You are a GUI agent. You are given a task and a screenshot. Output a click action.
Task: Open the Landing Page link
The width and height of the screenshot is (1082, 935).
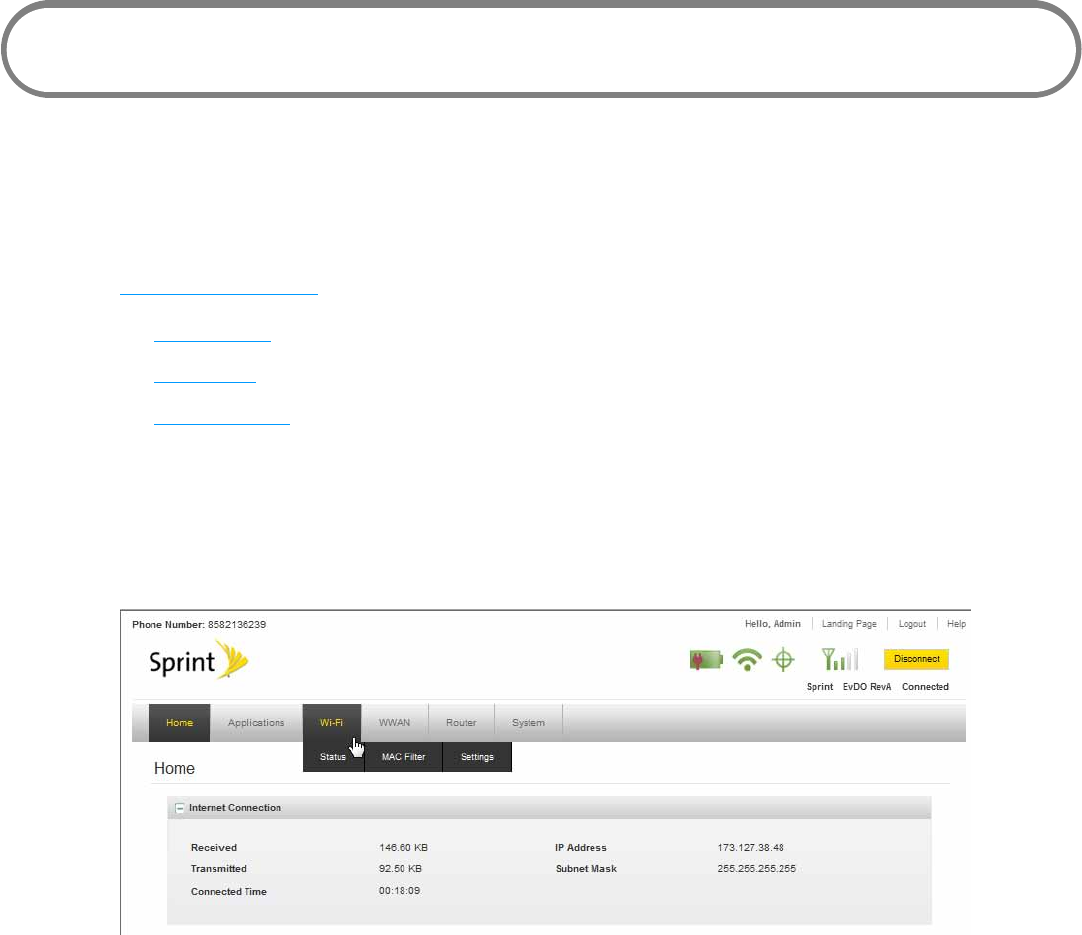click(x=849, y=624)
